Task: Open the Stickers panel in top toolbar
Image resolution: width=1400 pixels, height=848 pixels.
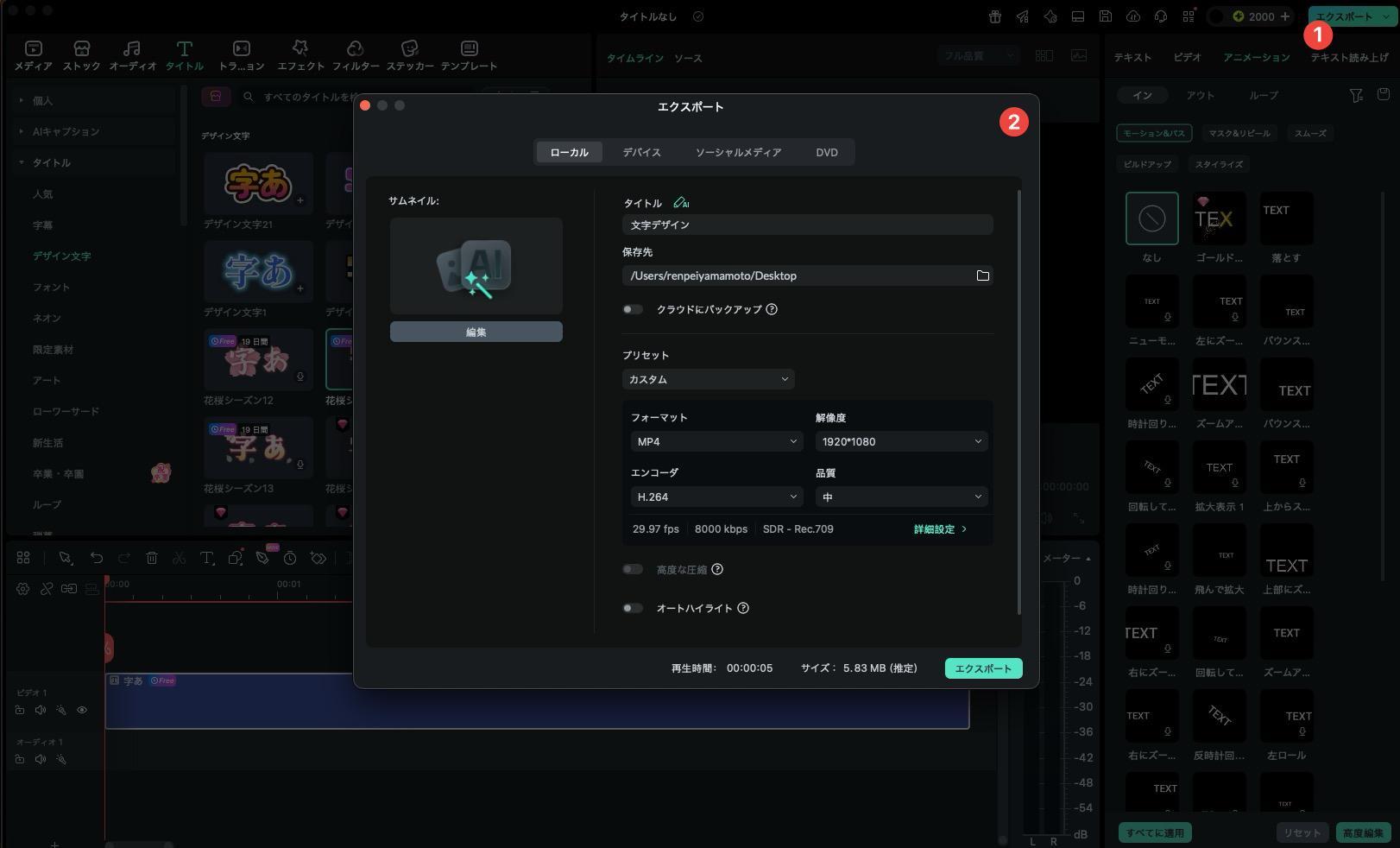Action: pyautogui.click(x=410, y=55)
